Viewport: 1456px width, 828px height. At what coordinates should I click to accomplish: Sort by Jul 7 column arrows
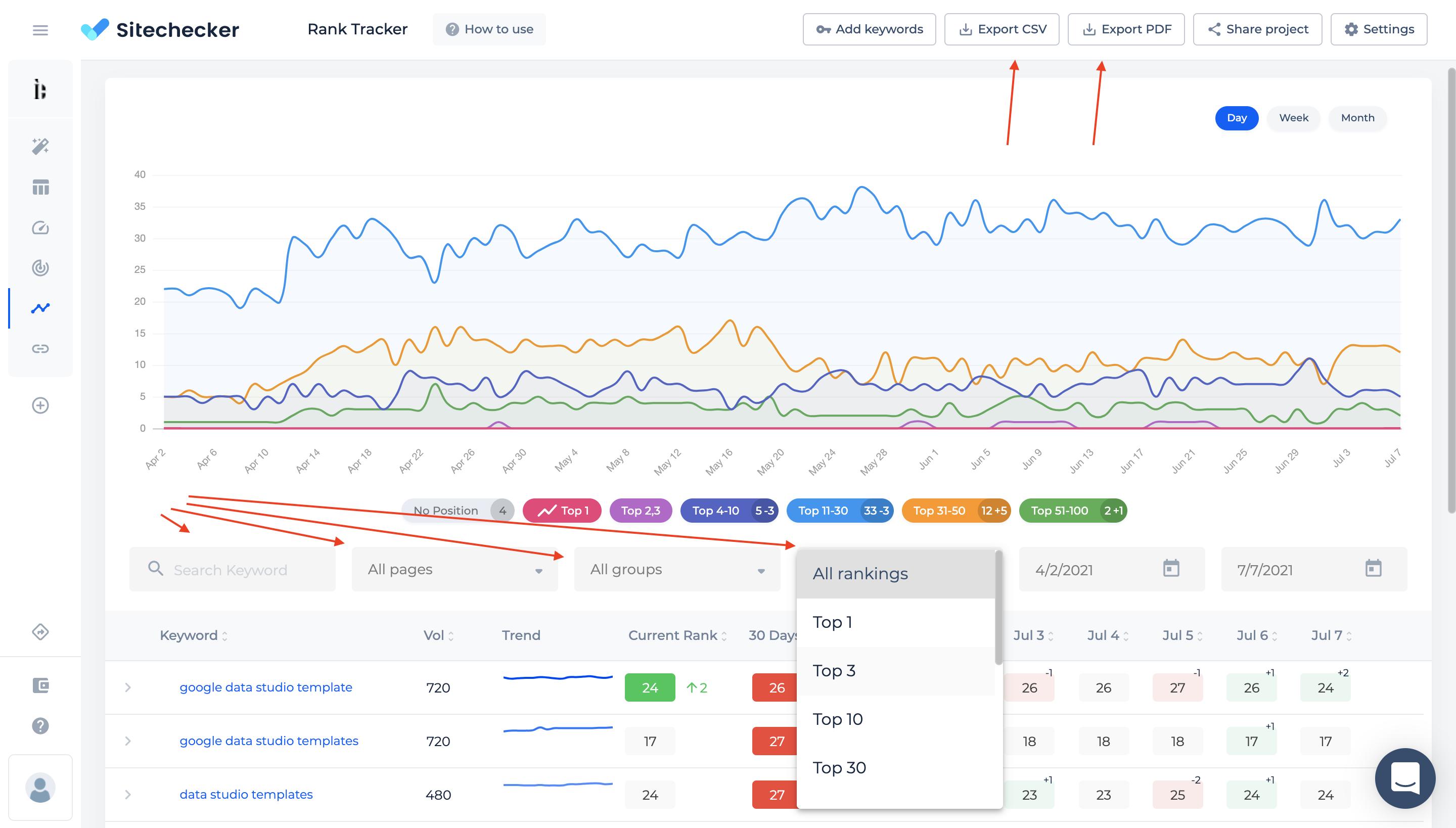pyautogui.click(x=1349, y=636)
